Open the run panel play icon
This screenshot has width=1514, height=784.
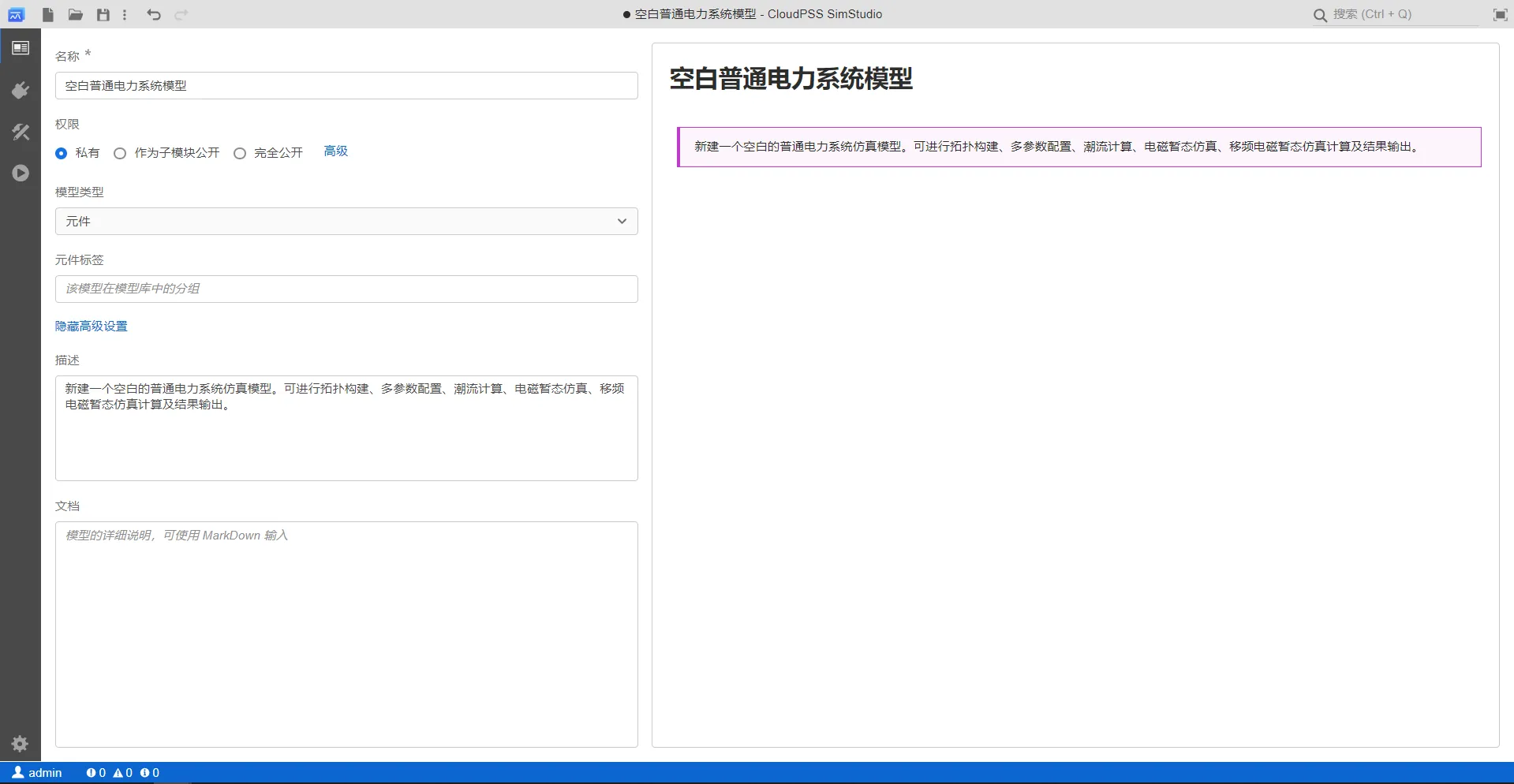21,173
